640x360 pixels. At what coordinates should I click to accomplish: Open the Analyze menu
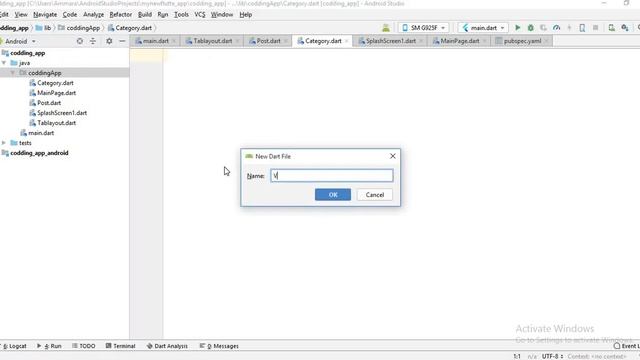(x=93, y=15)
